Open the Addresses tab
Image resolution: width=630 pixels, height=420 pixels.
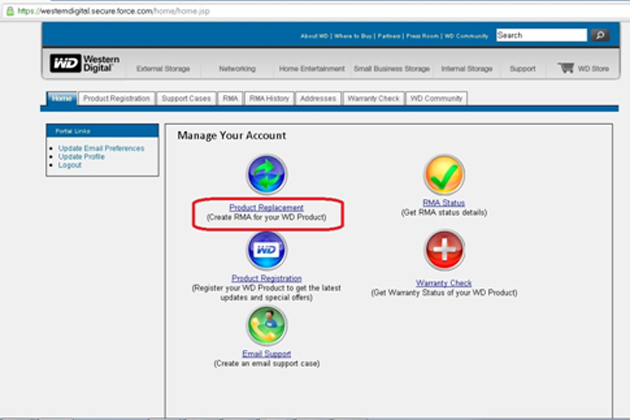pos(317,99)
